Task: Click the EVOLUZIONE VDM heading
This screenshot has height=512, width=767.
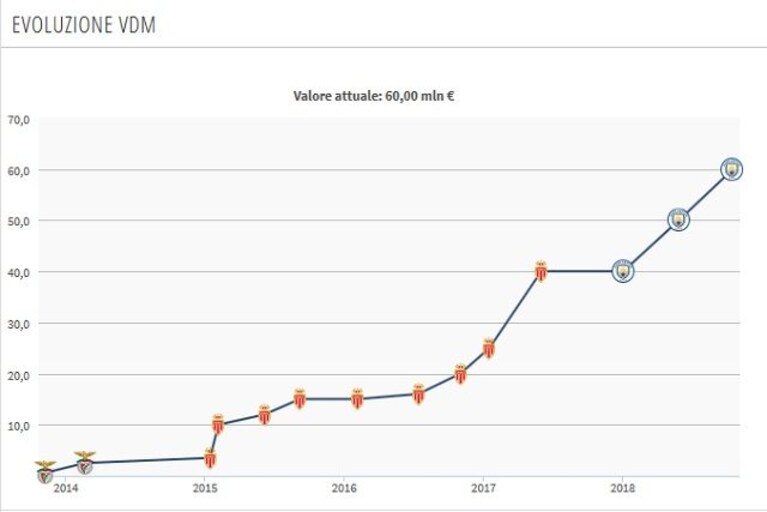Action: (x=84, y=25)
